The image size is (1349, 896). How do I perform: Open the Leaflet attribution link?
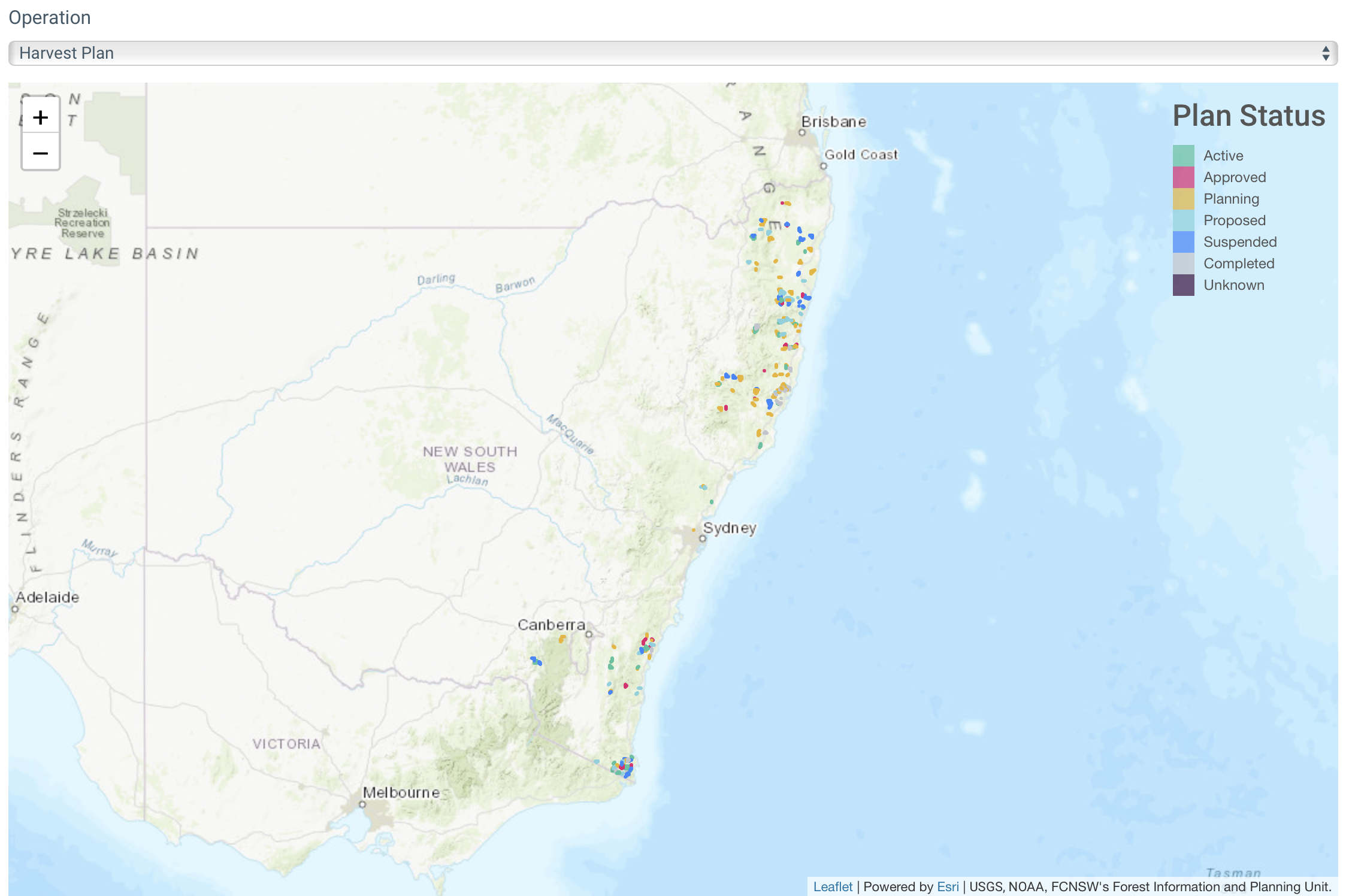(832, 886)
